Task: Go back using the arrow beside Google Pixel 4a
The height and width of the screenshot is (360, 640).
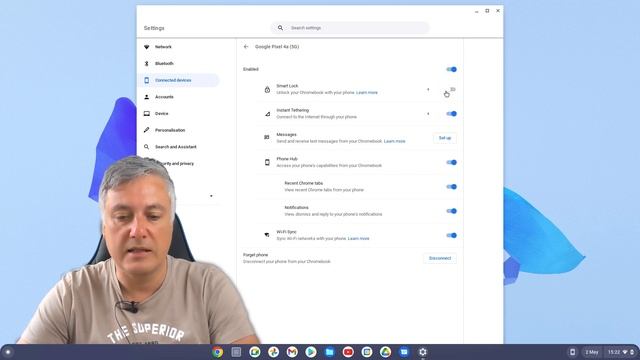Action: click(246, 47)
